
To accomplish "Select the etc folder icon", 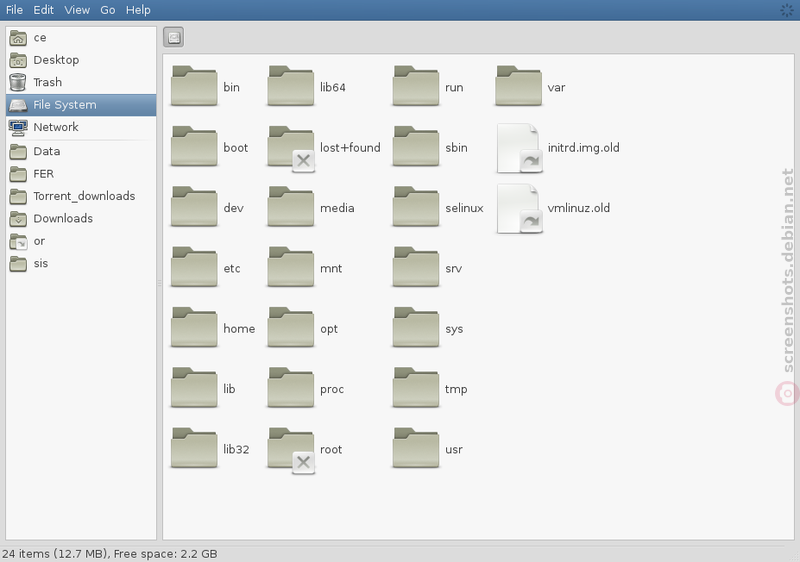I will click(x=194, y=267).
